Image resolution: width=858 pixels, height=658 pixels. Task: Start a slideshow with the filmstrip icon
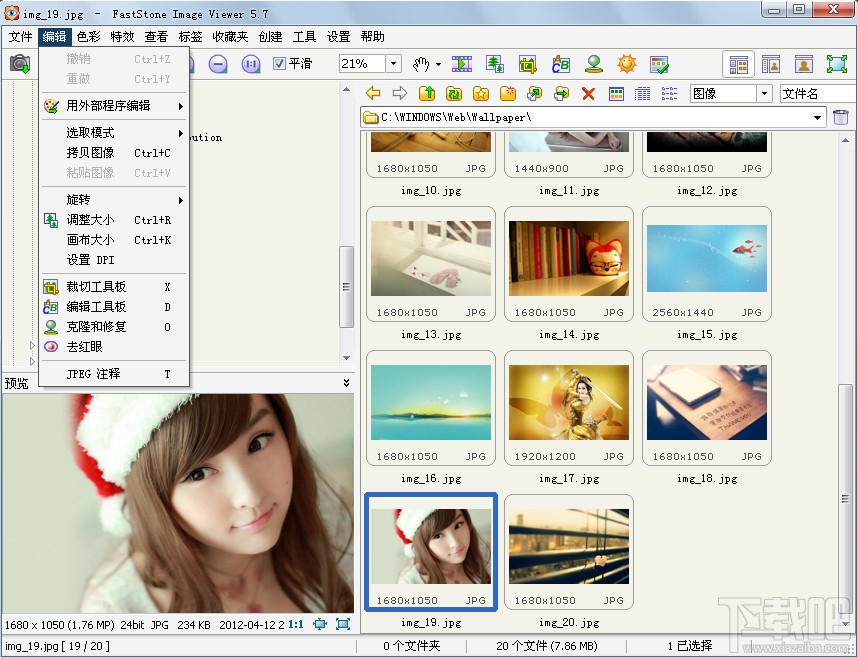coord(461,64)
